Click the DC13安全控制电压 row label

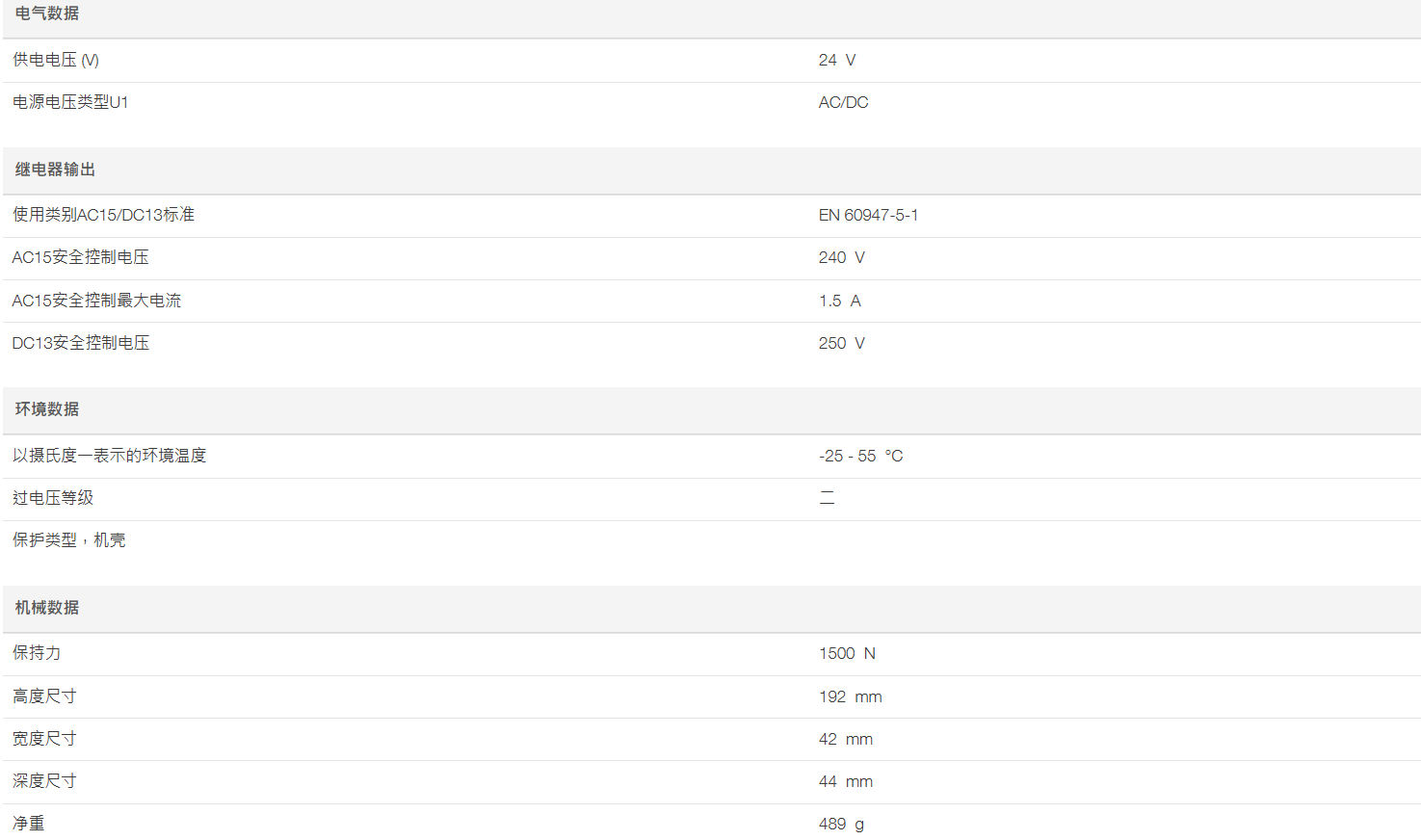(81, 343)
